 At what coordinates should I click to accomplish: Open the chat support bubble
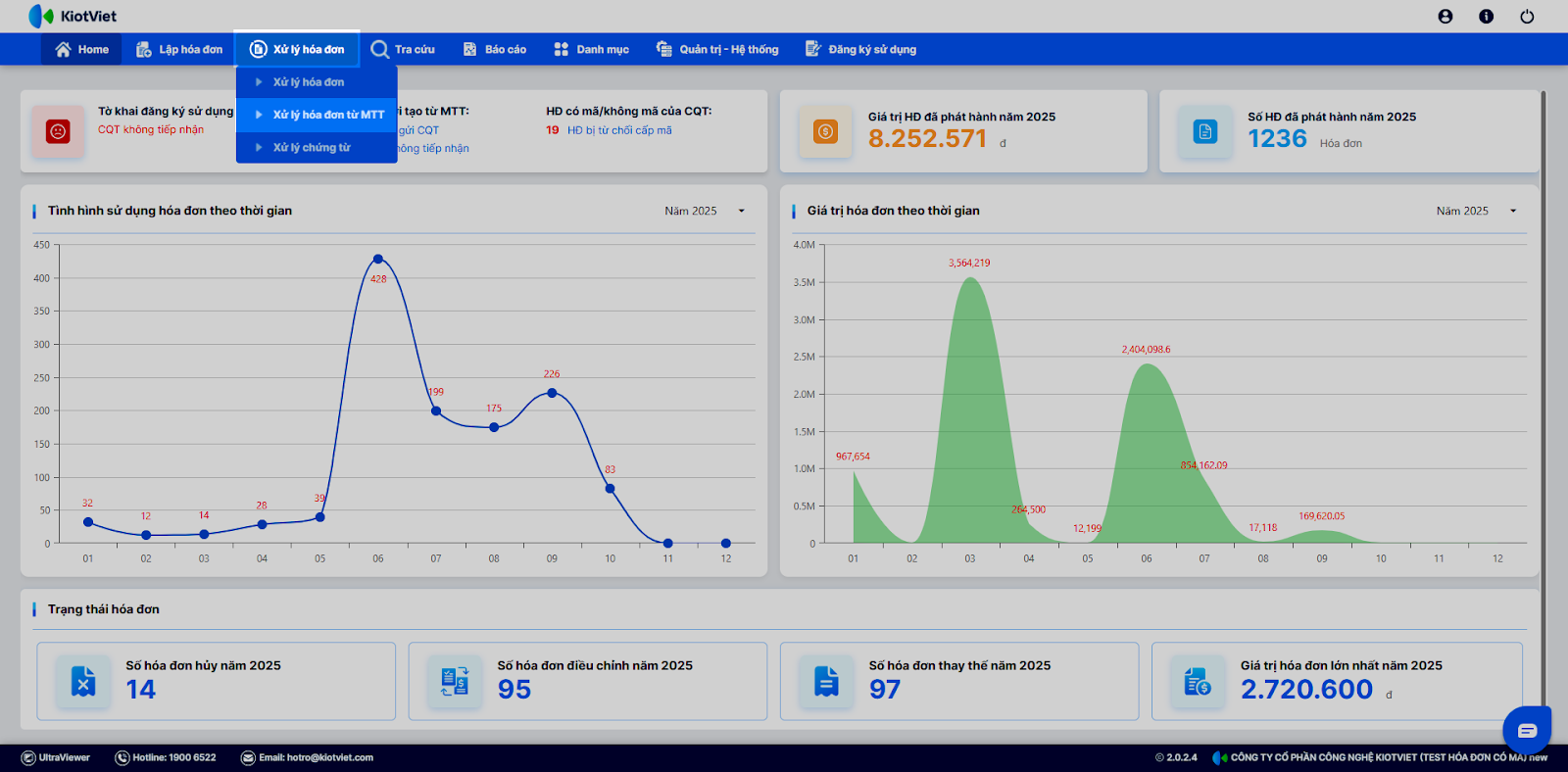[1526, 730]
